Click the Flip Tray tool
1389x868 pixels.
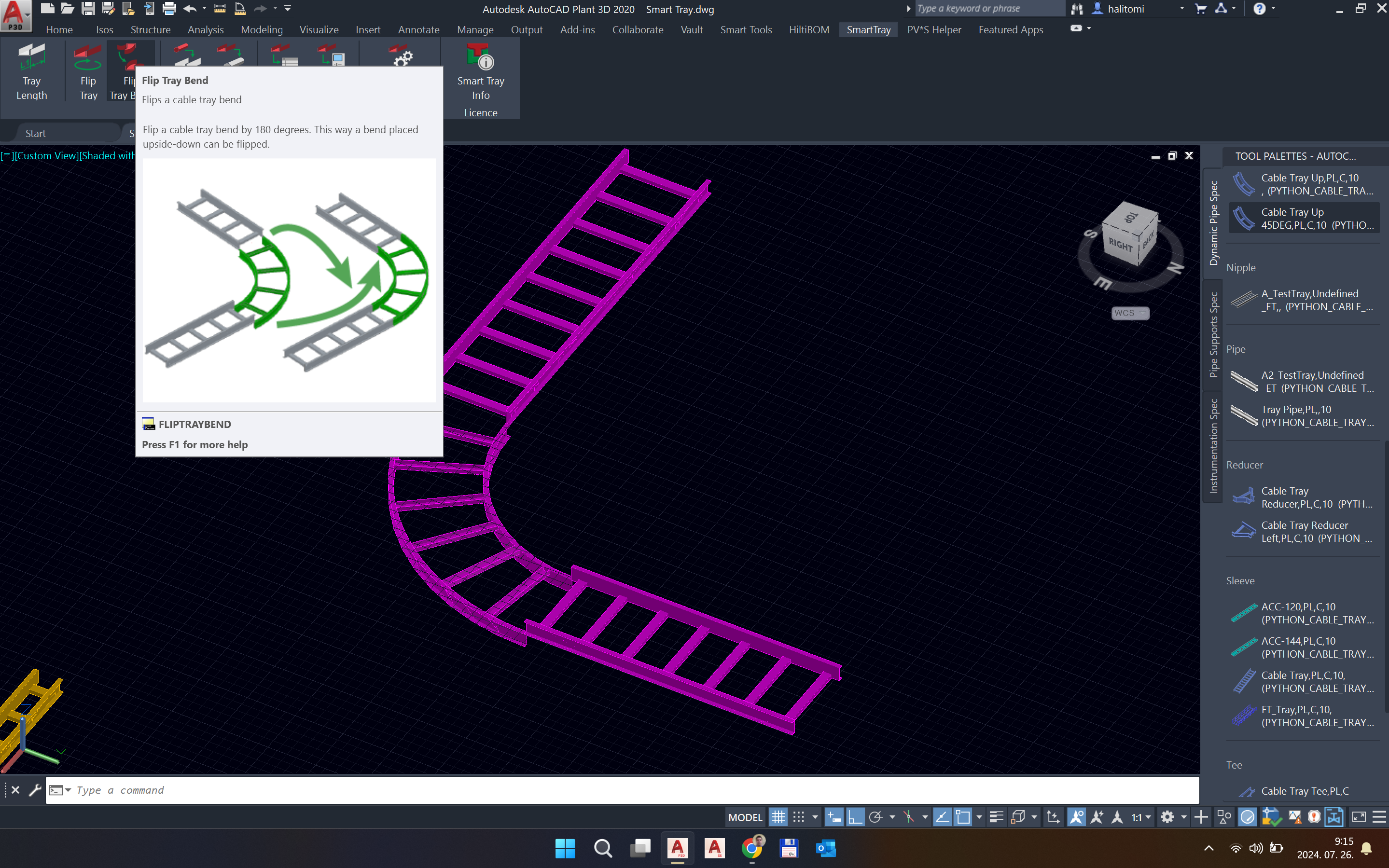coord(88,73)
